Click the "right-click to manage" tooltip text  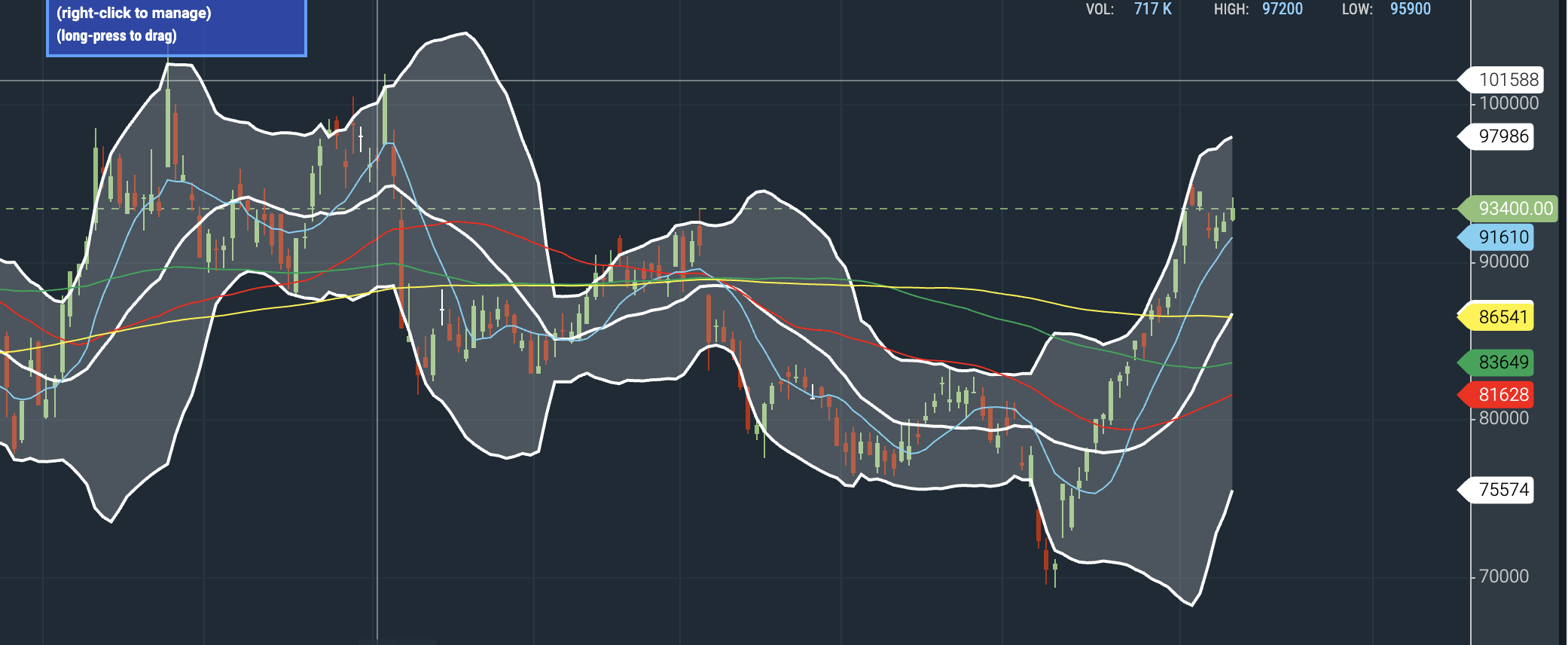[x=134, y=13]
